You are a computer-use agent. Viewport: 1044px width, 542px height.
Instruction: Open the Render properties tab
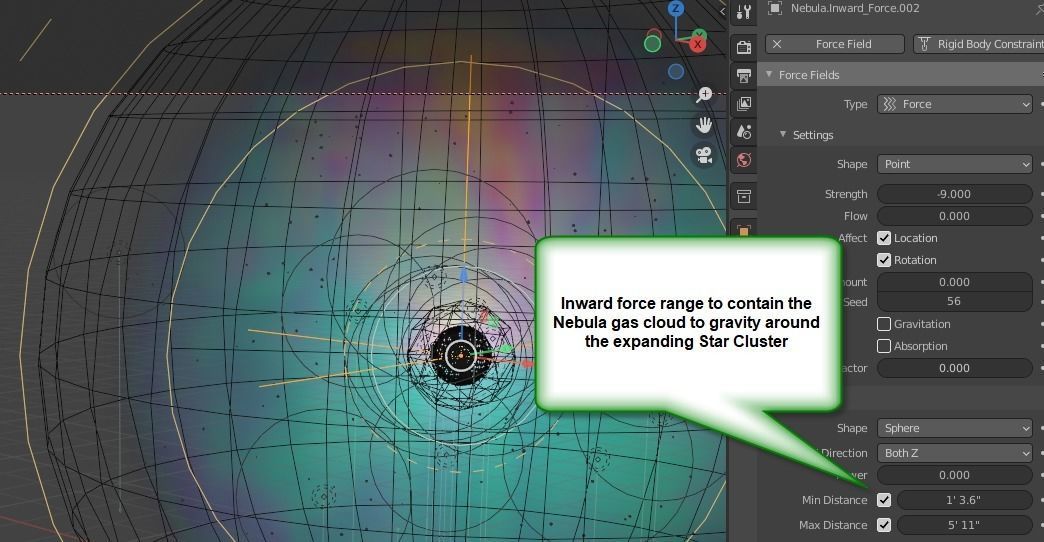(x=744, y=47)
